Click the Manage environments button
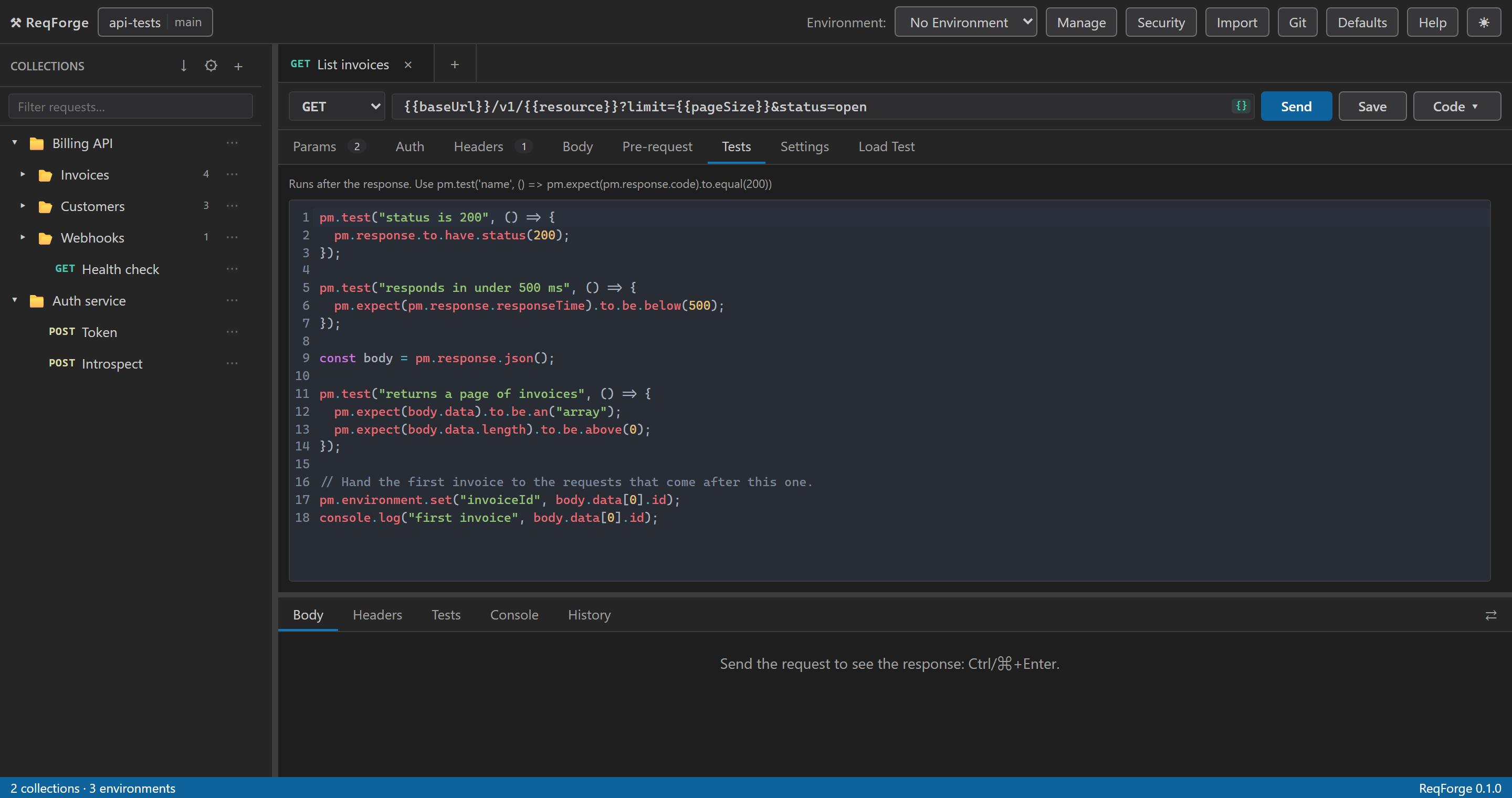1512x798 pixels. tap(1081, 22)
